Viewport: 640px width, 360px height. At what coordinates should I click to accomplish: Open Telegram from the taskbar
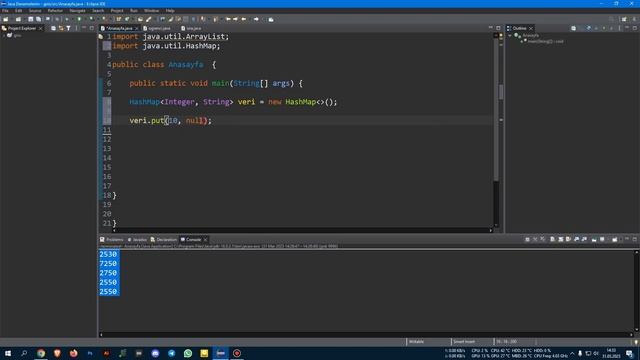click(x=171, y=353)
